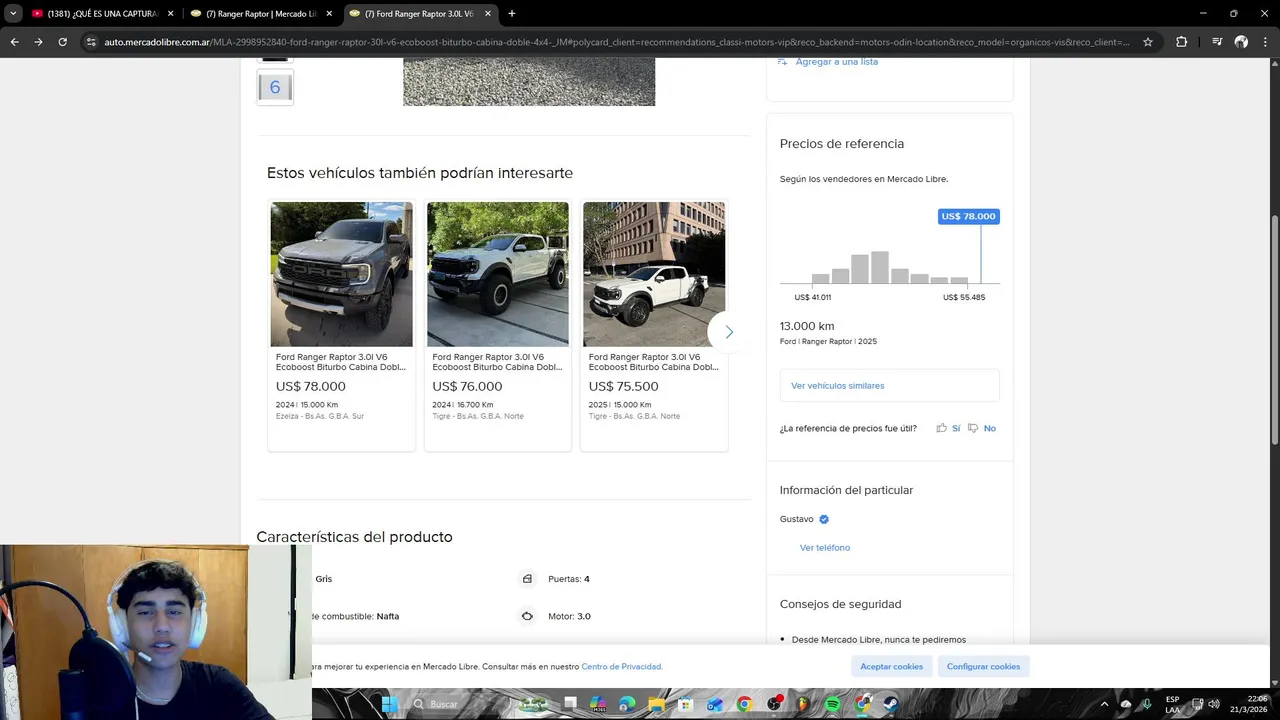
Task: Open a new browser tab
Action: (x=512, y=14)
